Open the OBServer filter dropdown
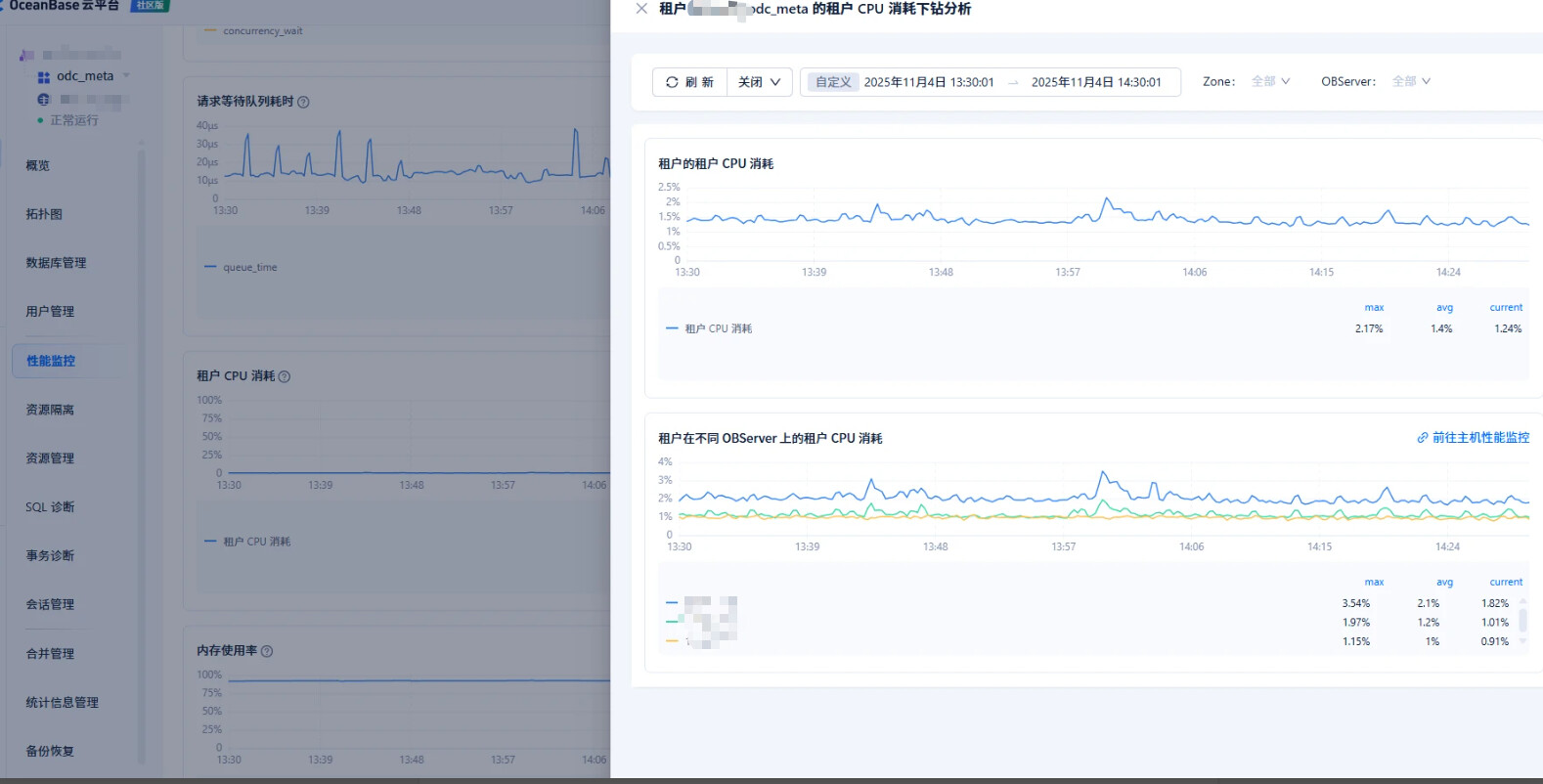 tap(1411, 81)
